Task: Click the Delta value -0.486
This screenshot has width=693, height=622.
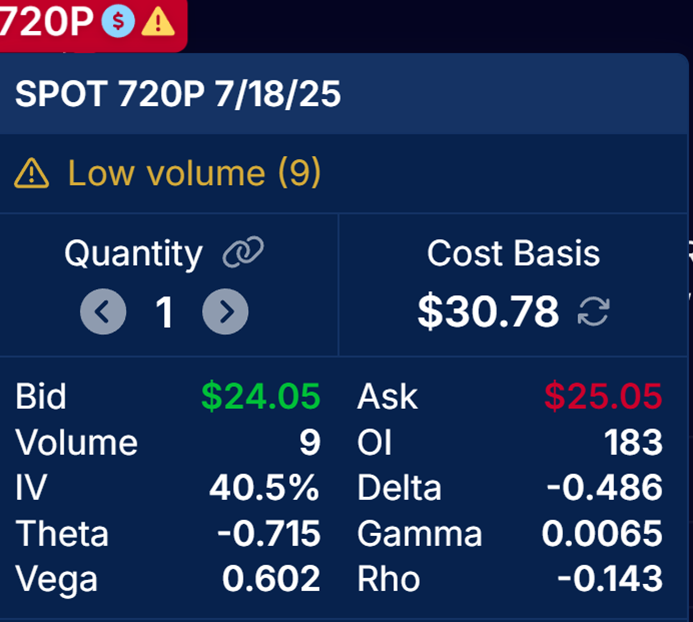Action: [605, 488]
